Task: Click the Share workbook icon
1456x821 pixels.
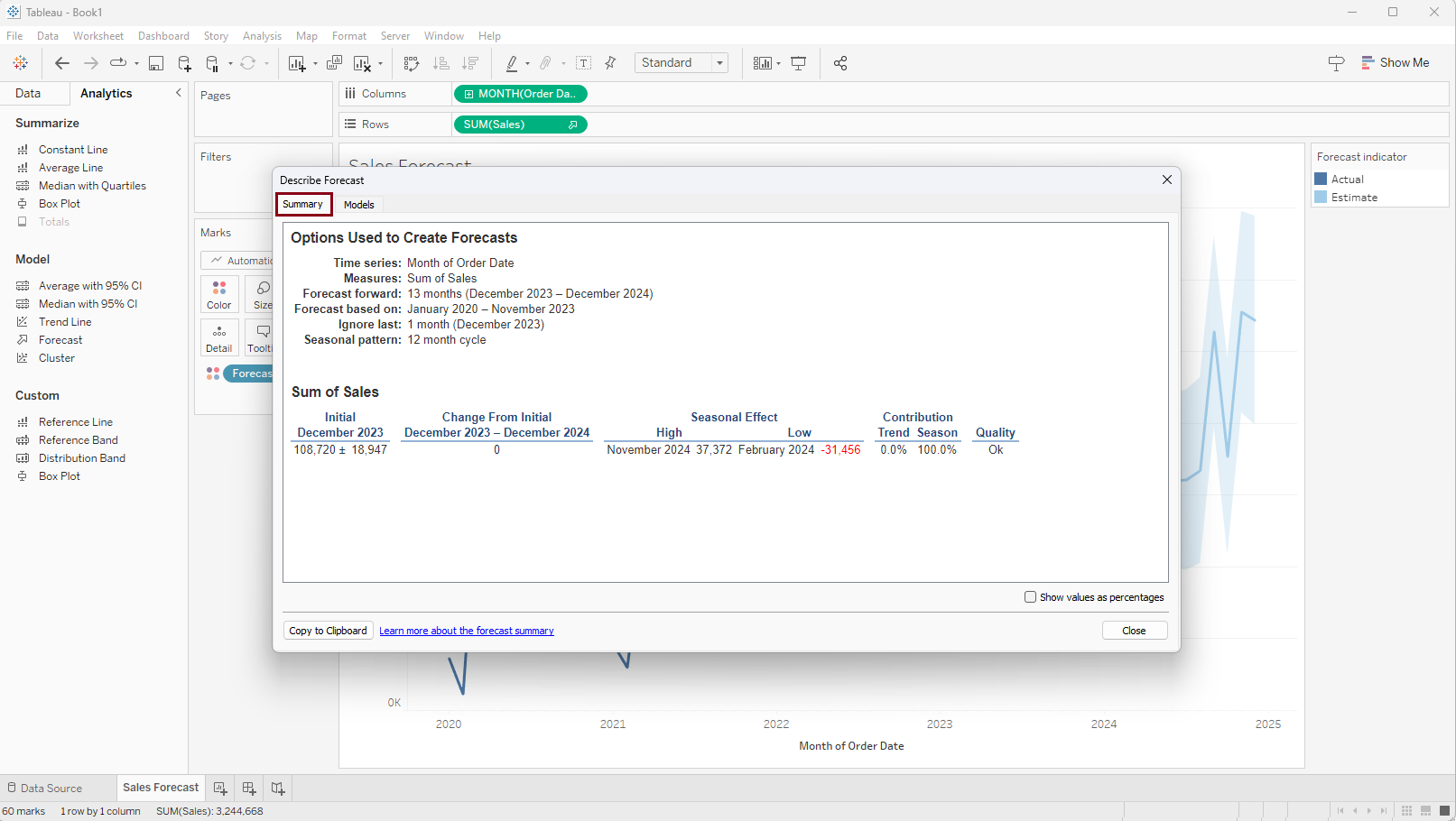Action: tap(840, 63)
